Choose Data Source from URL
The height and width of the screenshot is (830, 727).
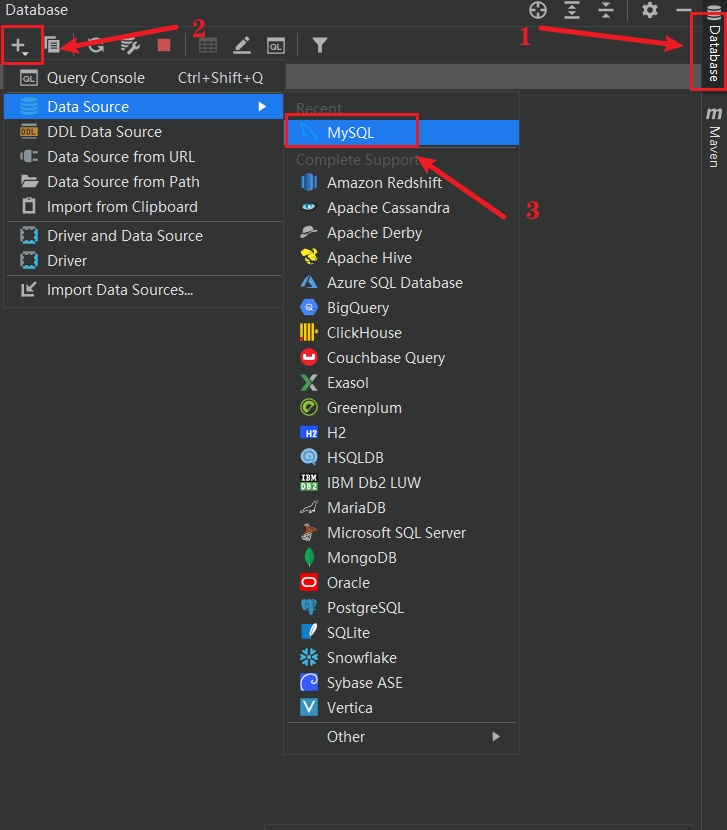click(144, 157)
